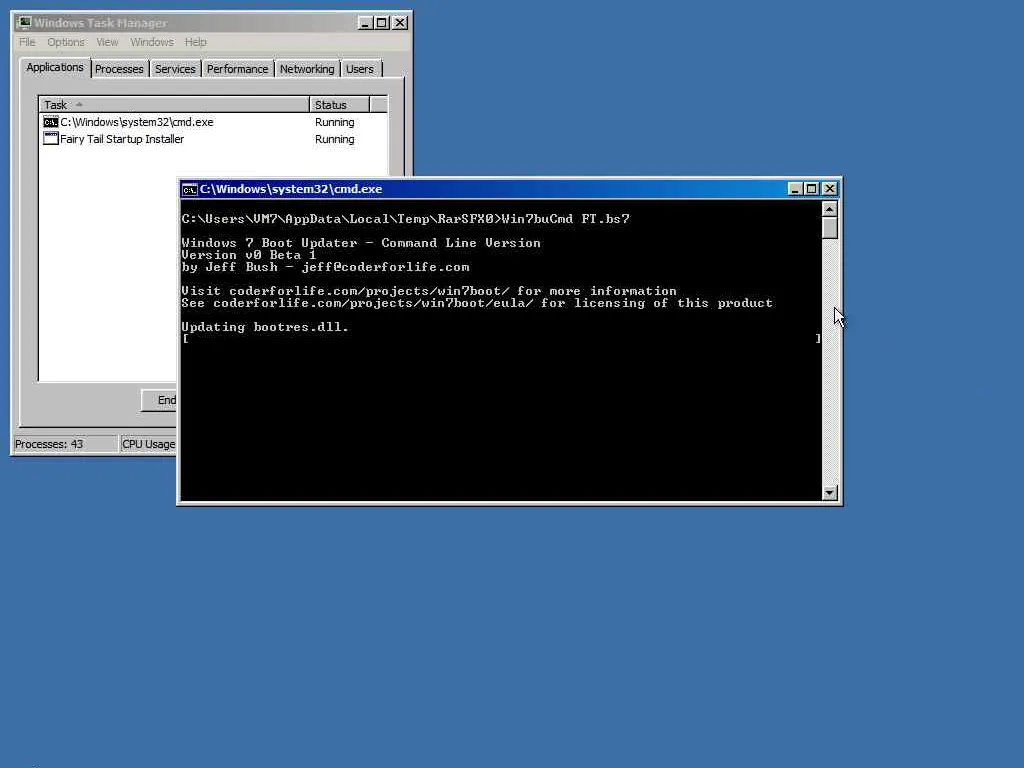Open the cmd.exe system menu icon
The width and height of the screenshot is (1024, 768).
coord(189,189)
